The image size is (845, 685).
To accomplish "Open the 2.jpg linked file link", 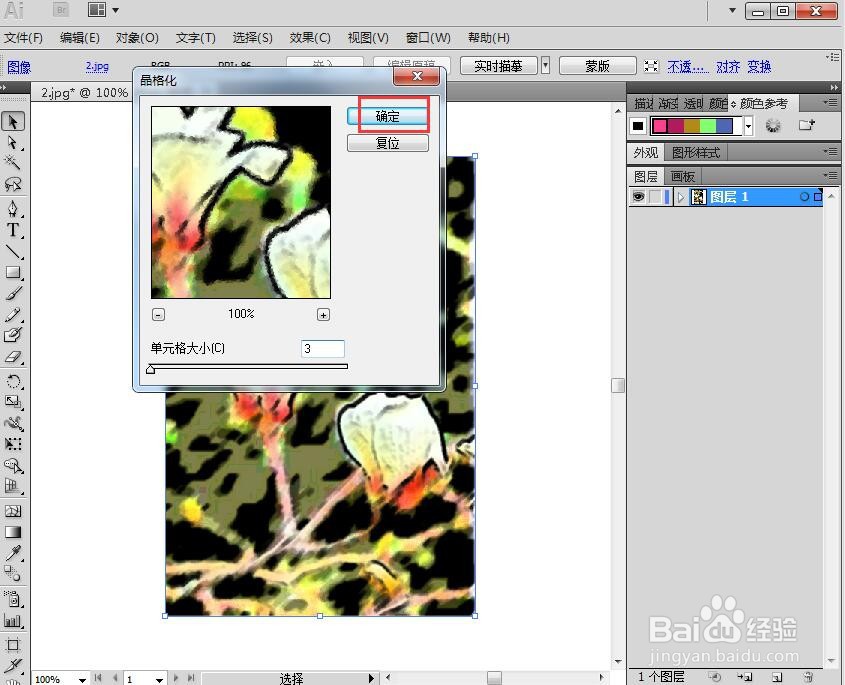I will point(97,66).
